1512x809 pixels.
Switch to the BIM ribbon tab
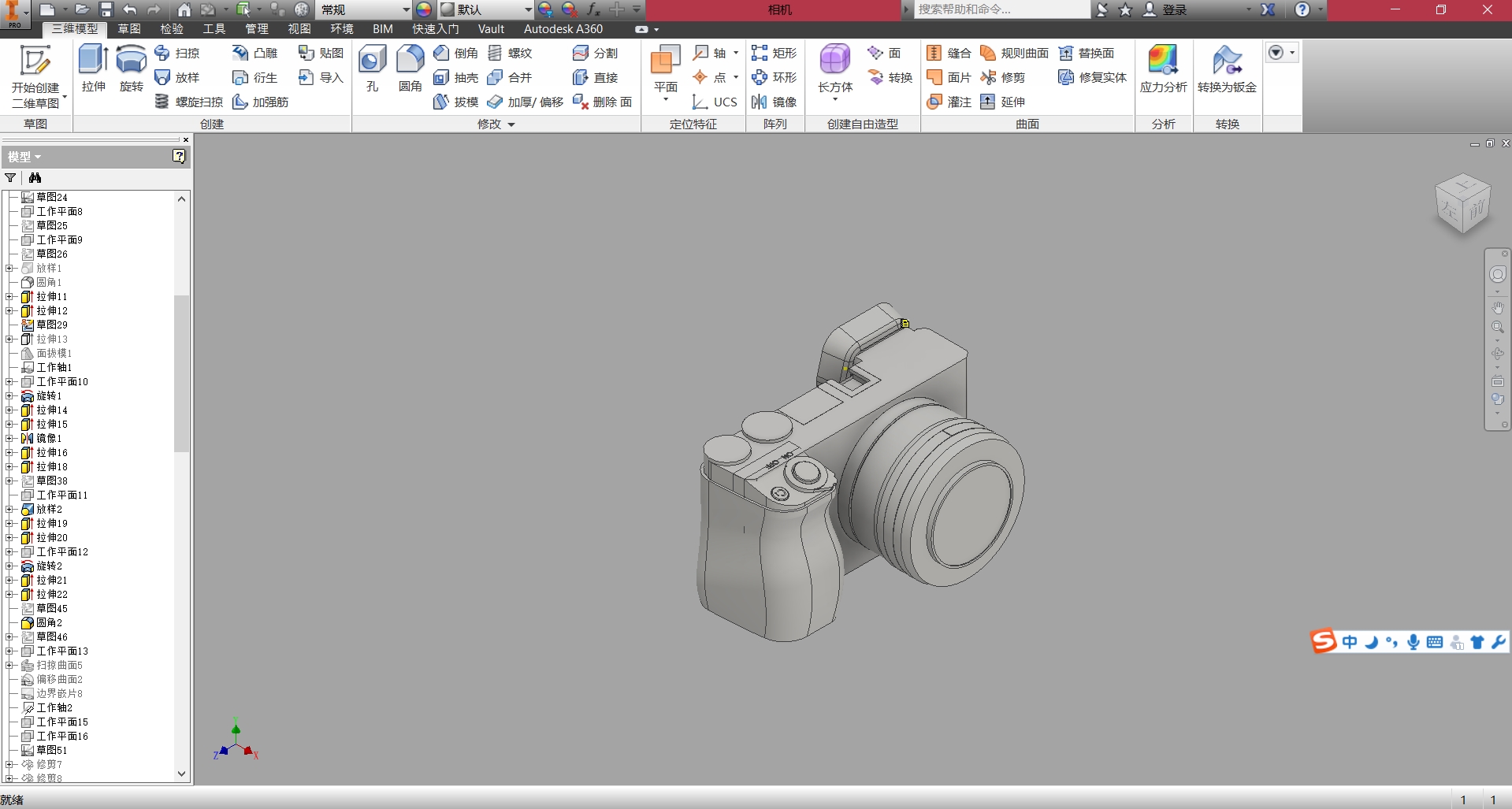coord(383,29)
